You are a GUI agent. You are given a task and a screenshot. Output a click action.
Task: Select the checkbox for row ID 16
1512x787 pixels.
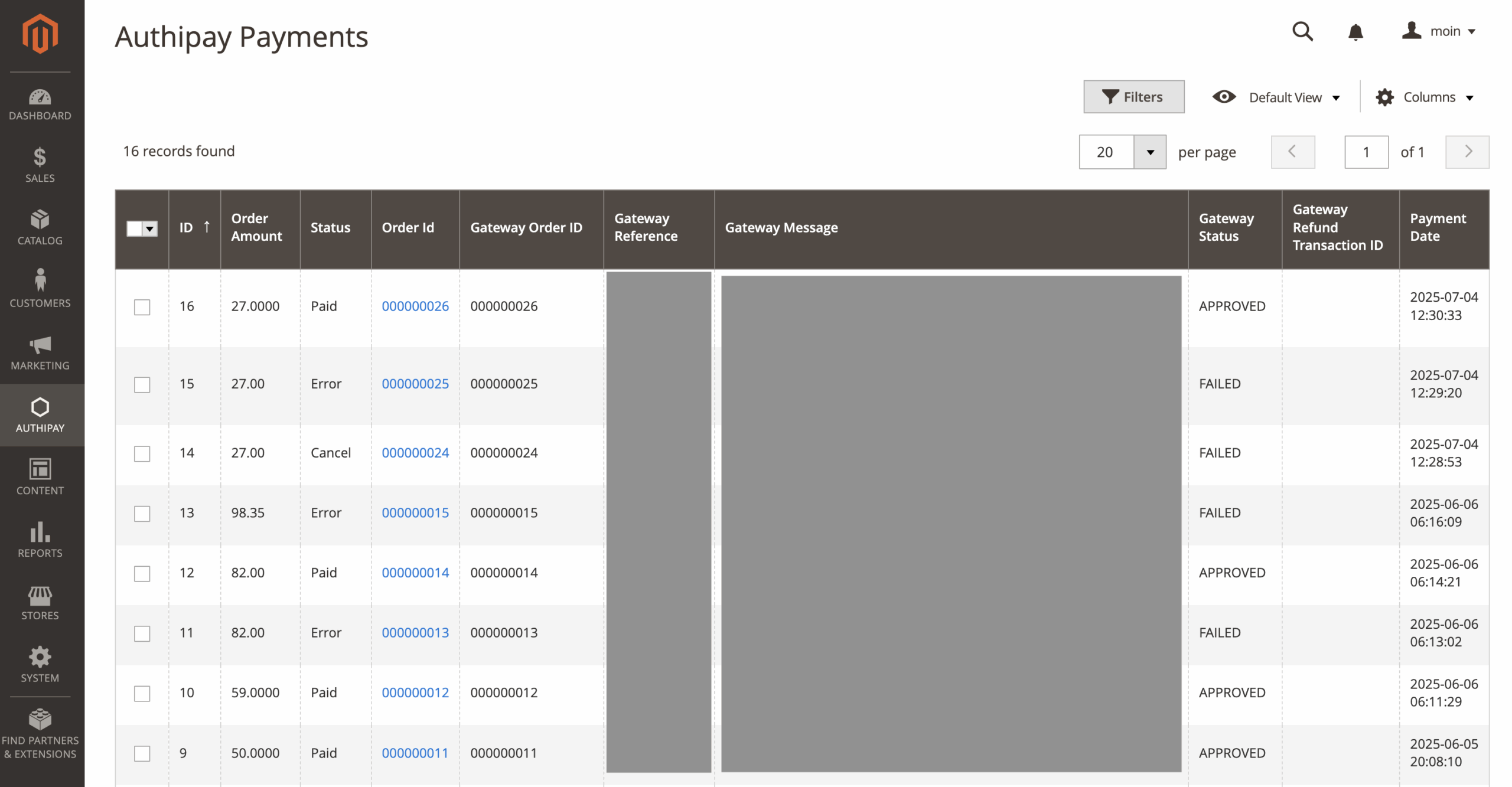tap(142, 307)
